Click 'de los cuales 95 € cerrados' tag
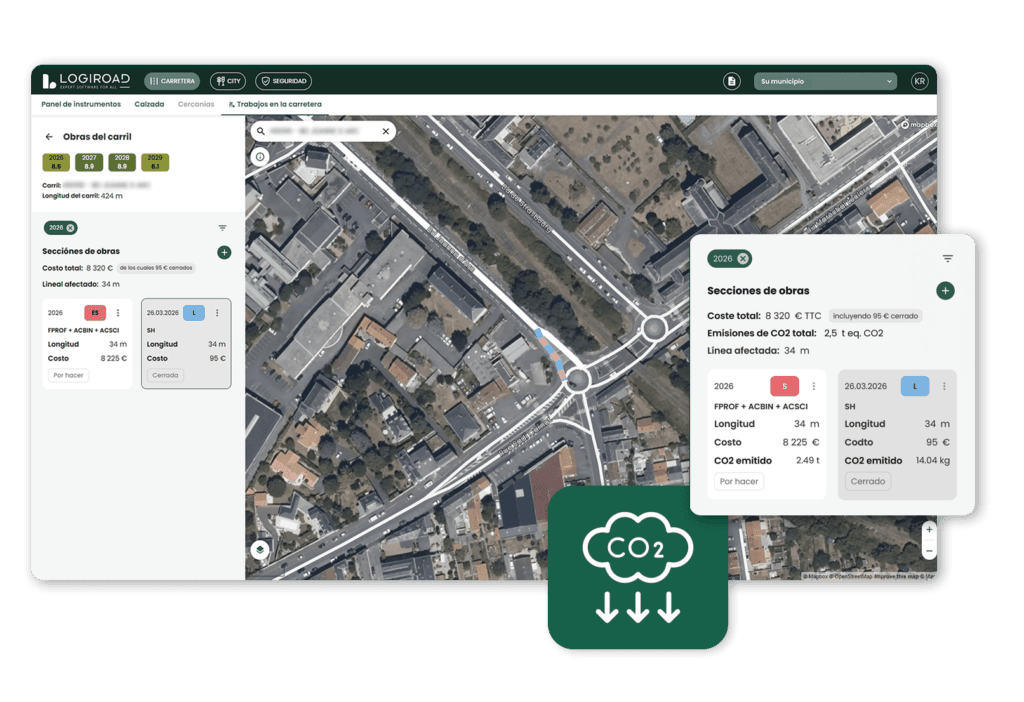Image resolution: width=1024 pixels, height=702 pixels. click(156, 268)
